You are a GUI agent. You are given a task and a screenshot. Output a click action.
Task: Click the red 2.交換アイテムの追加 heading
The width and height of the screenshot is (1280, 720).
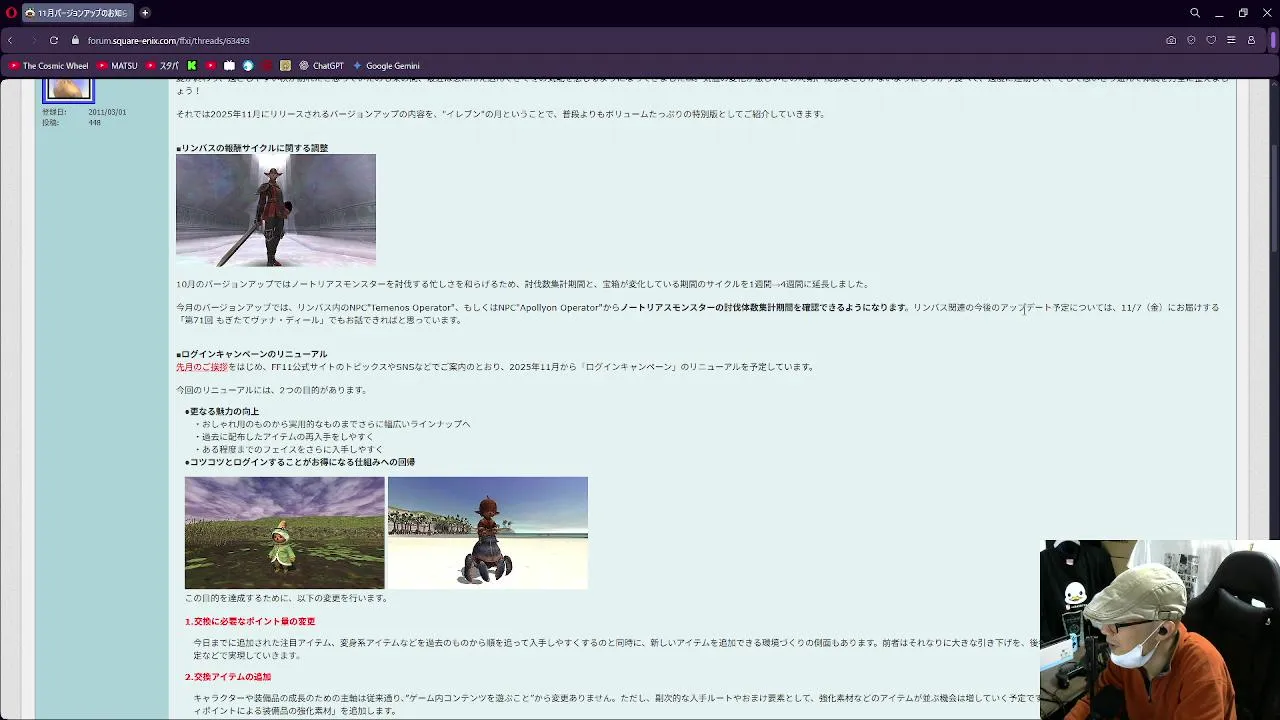[x=228, y=678]
